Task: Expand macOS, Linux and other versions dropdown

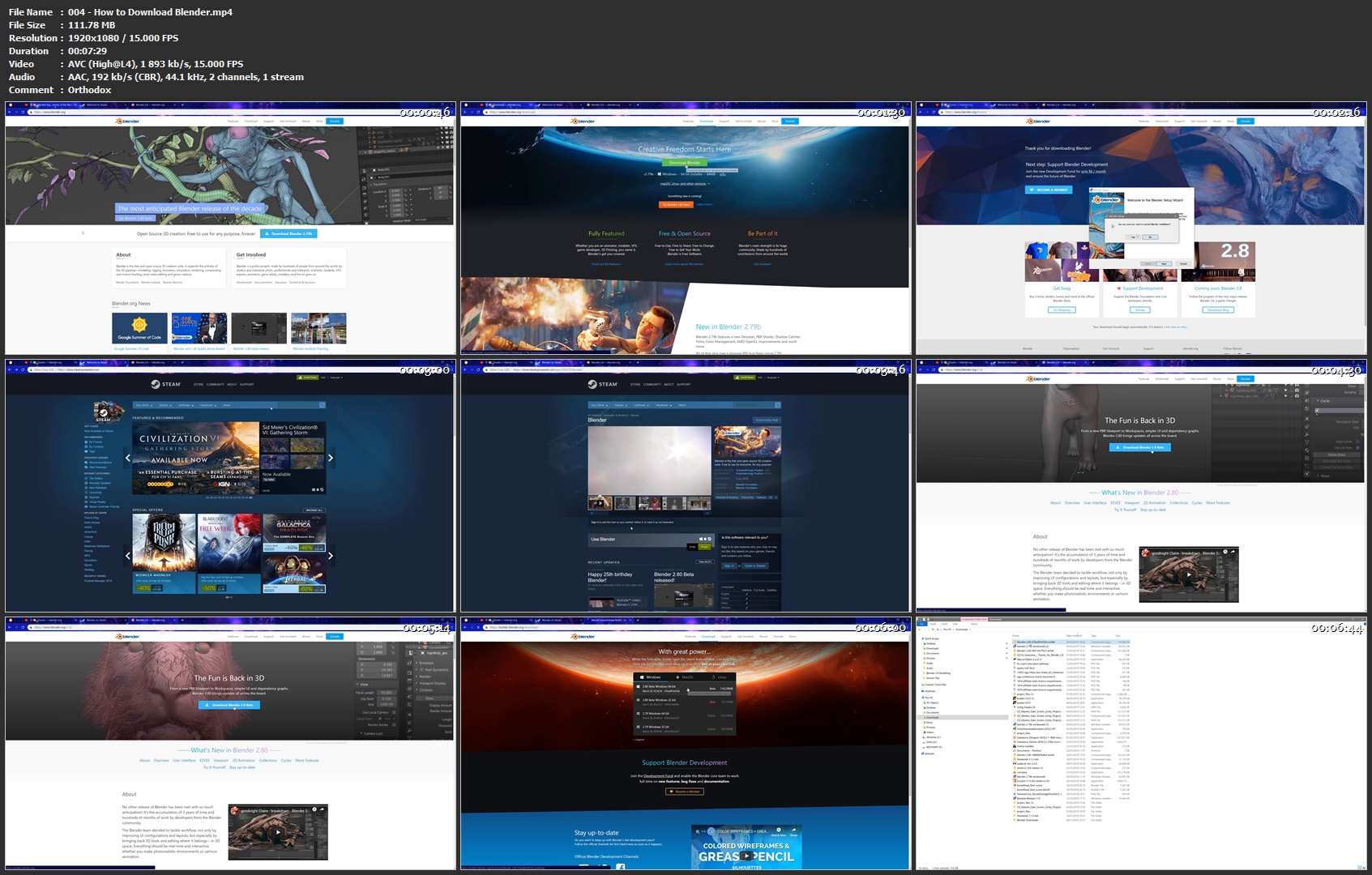Action: (x=685, y=183)
